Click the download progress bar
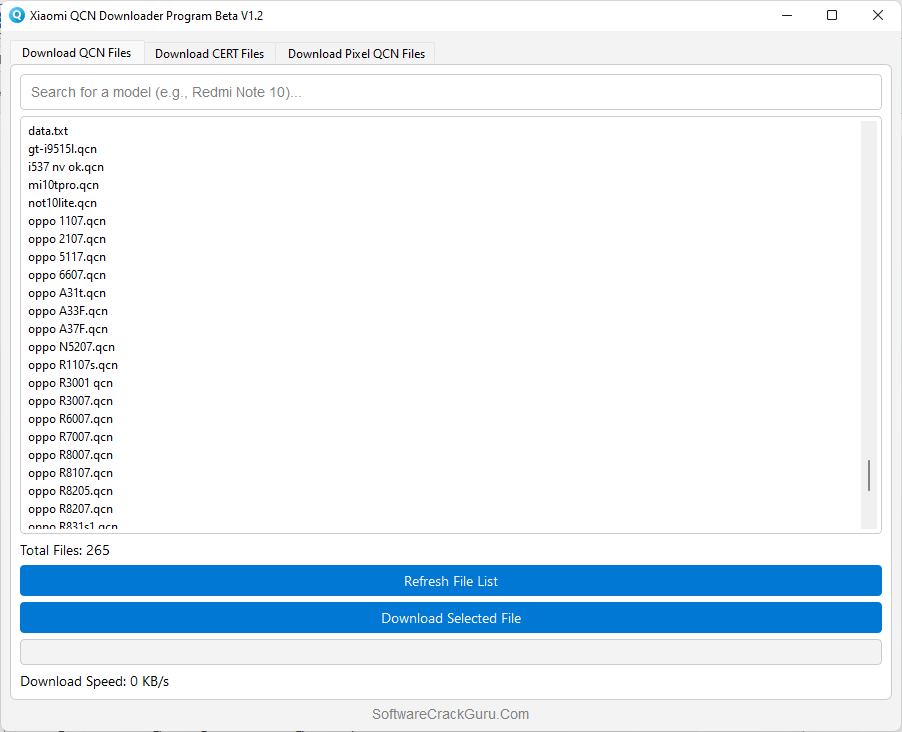 point(450,652)
